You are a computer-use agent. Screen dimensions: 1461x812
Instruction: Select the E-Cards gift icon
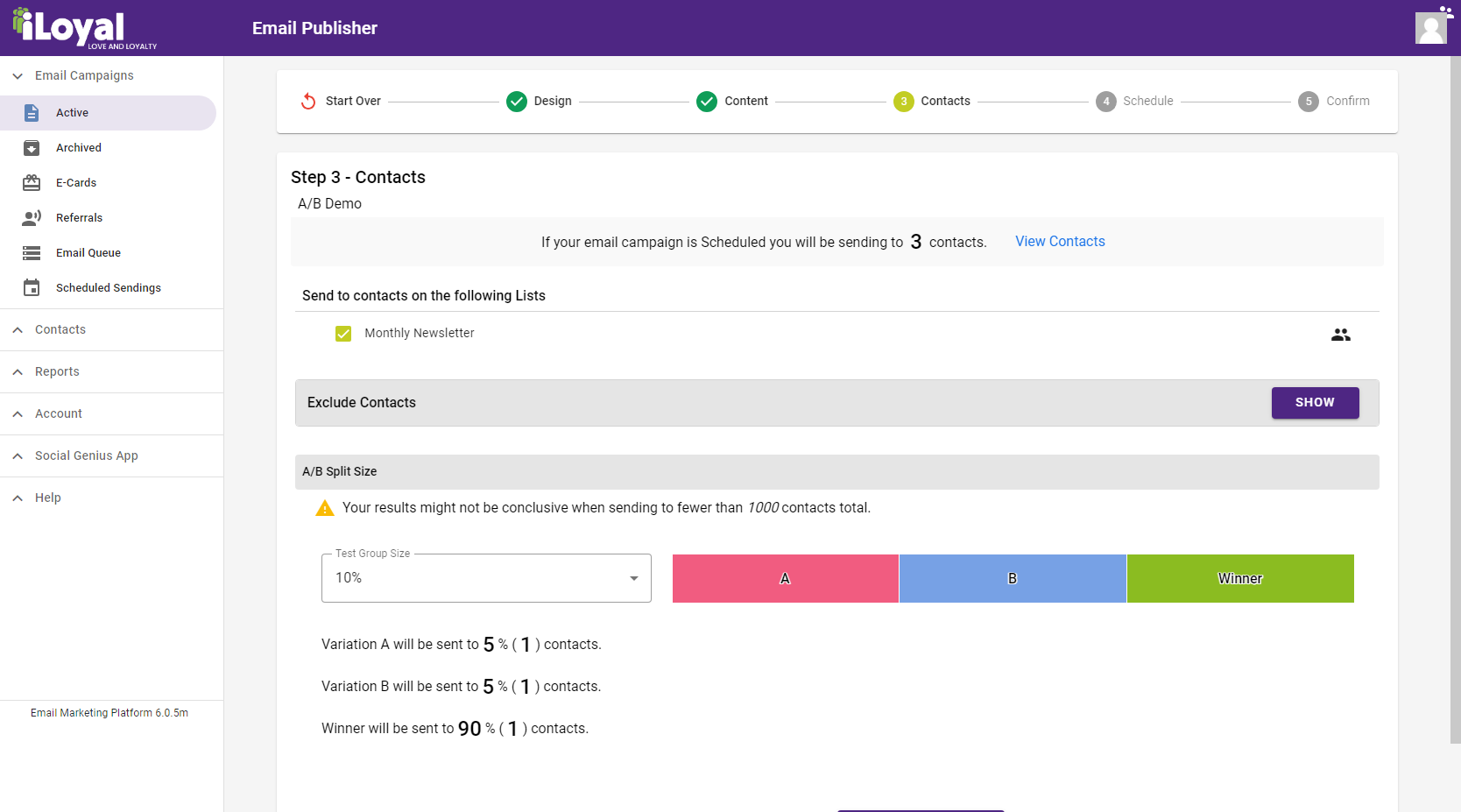coord(32,183)
